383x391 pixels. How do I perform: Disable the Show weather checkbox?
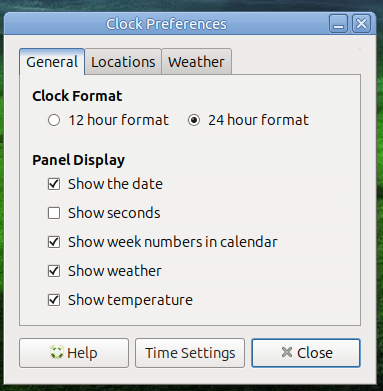coord(54,271)
